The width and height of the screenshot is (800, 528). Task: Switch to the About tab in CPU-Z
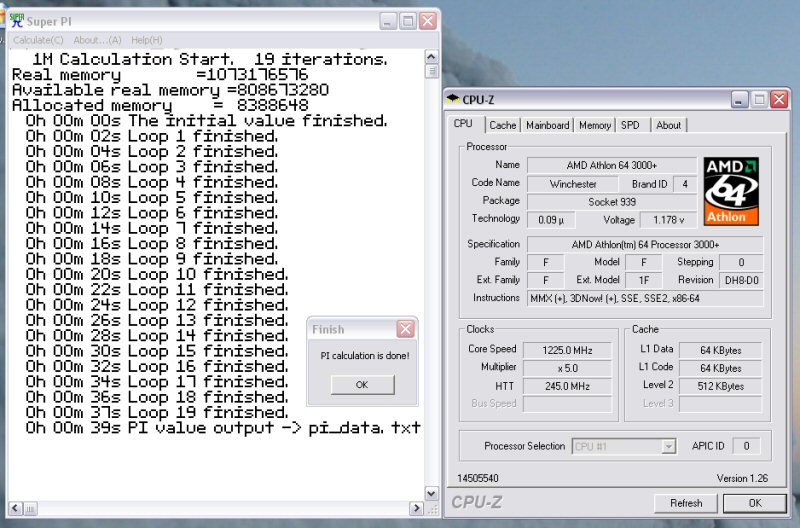(x=668, y=125)
